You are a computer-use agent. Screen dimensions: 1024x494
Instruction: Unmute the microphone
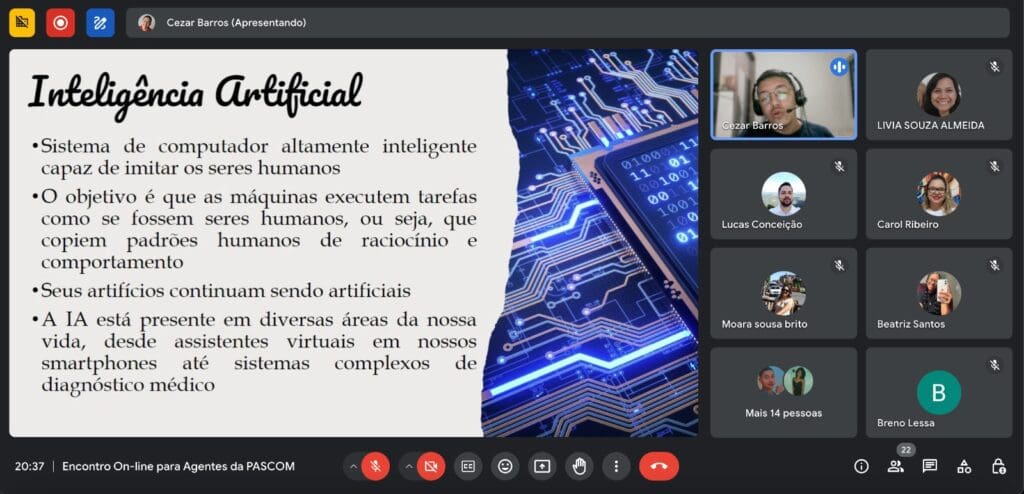click(376, 466)
